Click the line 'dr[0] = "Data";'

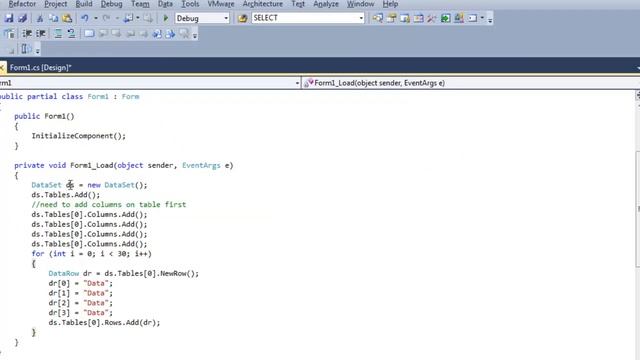pos(80,283)
